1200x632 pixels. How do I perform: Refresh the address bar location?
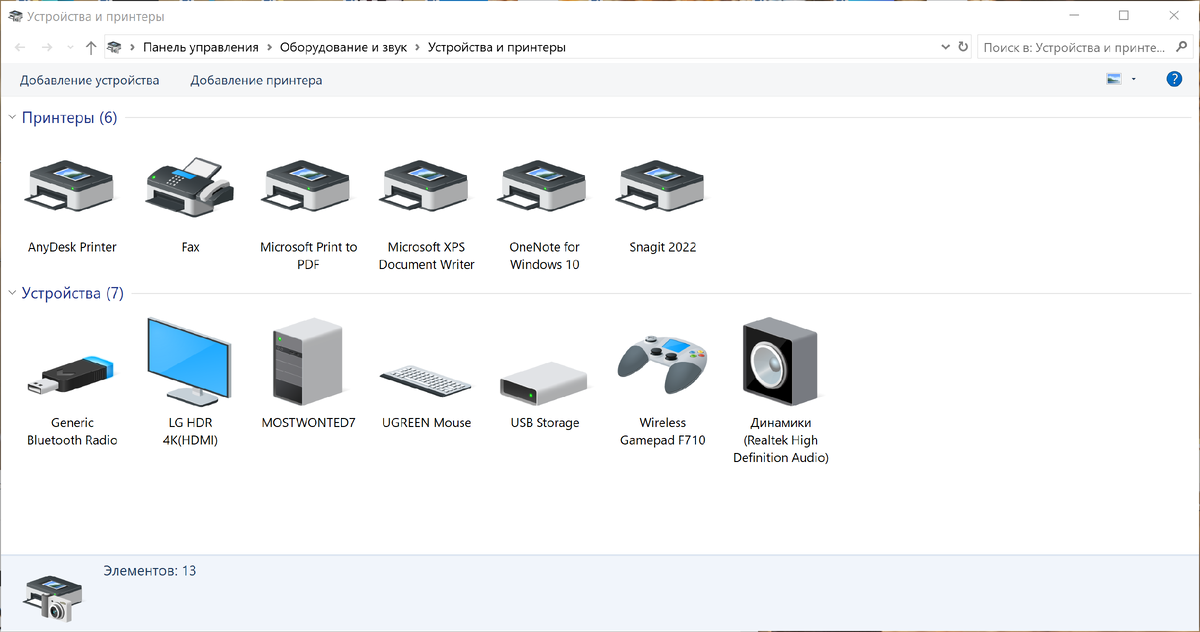[x=963, y=47]
